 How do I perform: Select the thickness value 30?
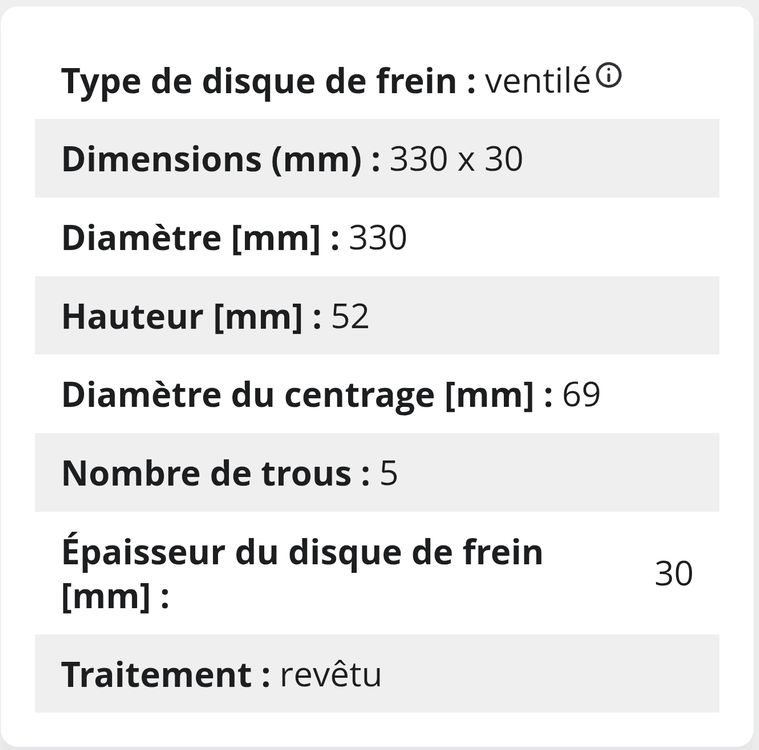(673, 573)
